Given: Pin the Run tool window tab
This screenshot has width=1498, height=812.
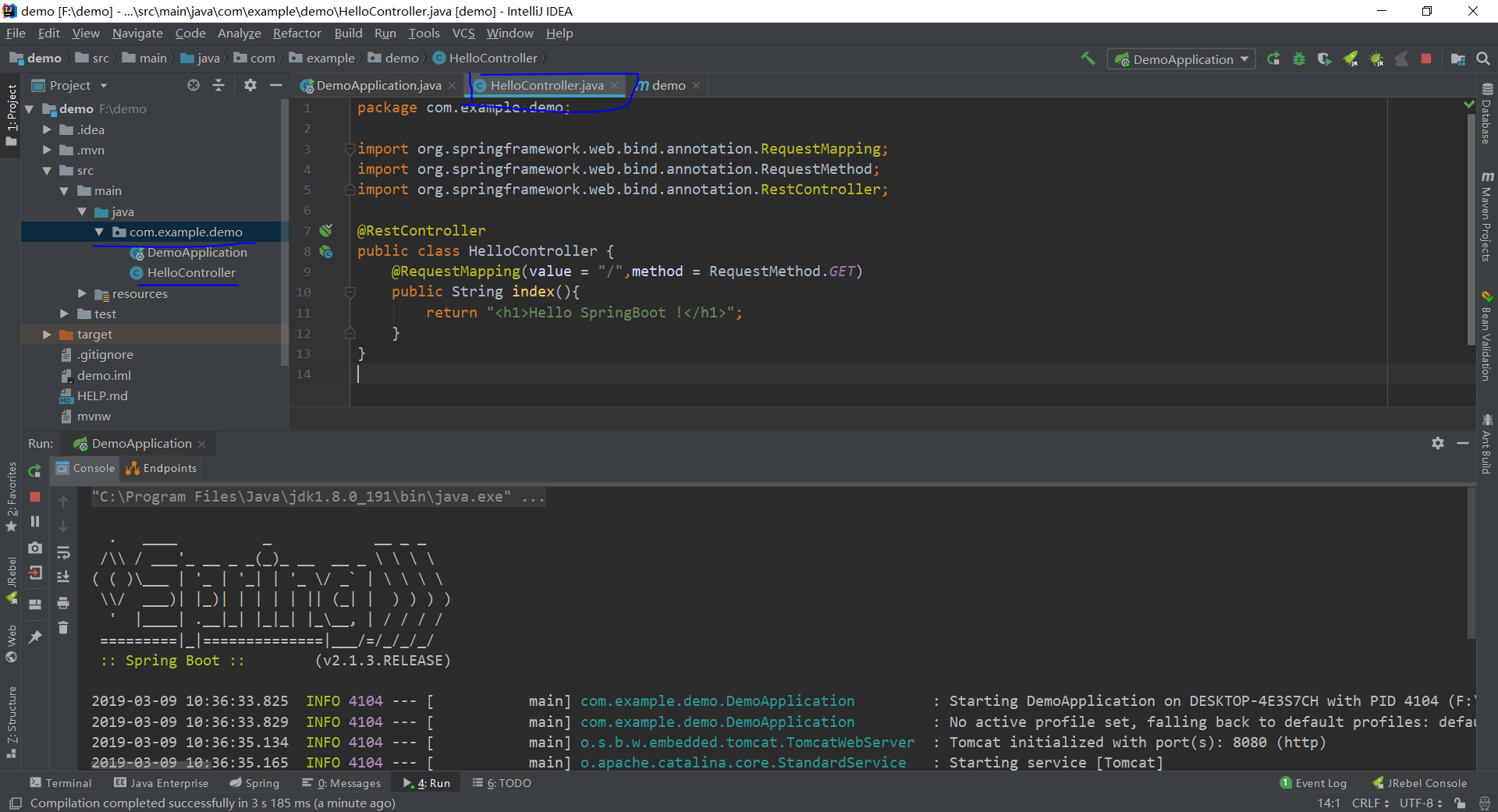Looking at the screenshot, I should point(34,637).
